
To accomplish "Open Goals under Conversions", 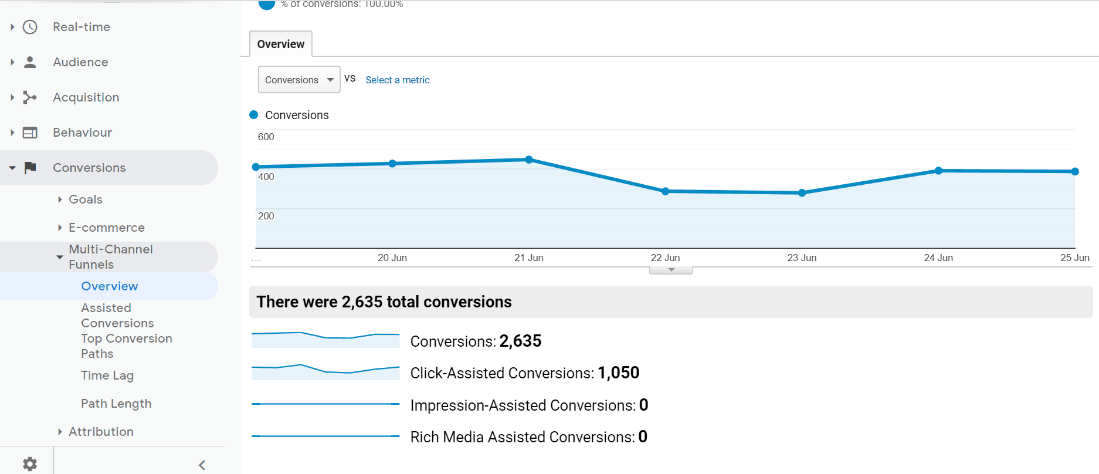I will coord(86,200).
